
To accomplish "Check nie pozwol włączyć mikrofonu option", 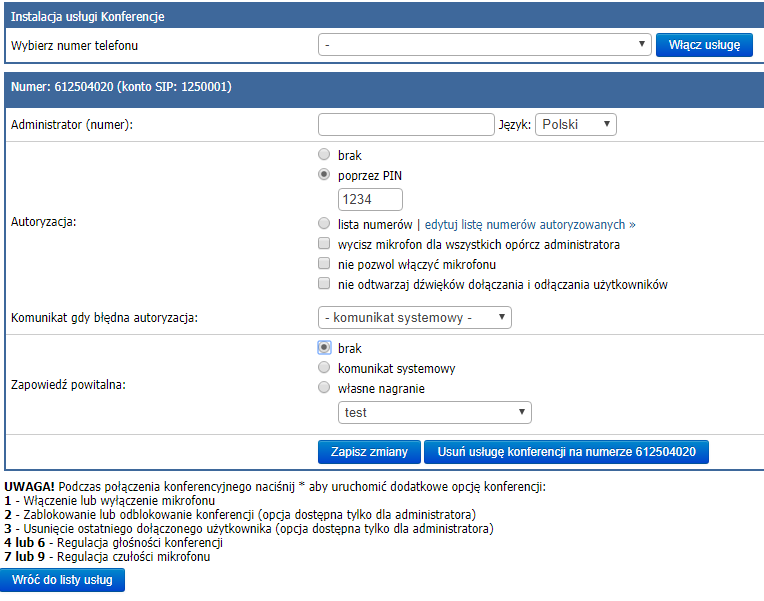I will (324, 264).
